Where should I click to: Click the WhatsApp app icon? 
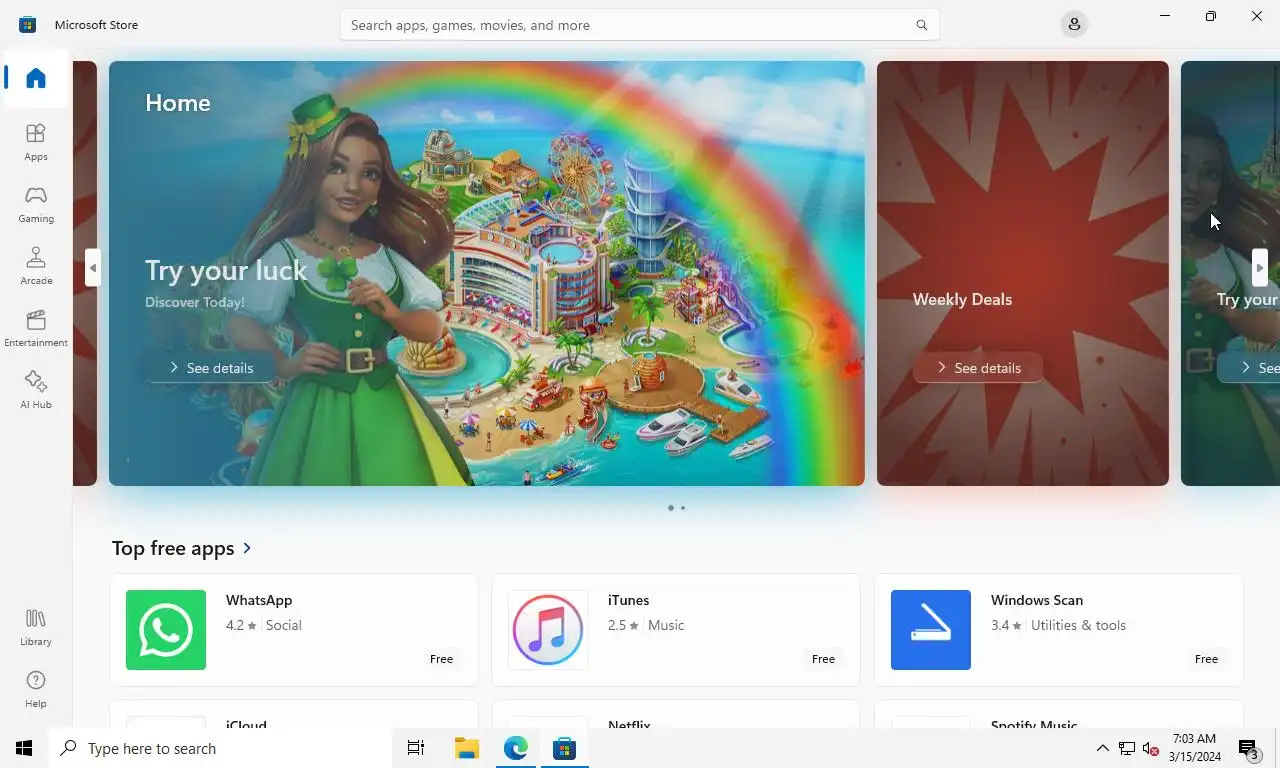coord(166,630)
